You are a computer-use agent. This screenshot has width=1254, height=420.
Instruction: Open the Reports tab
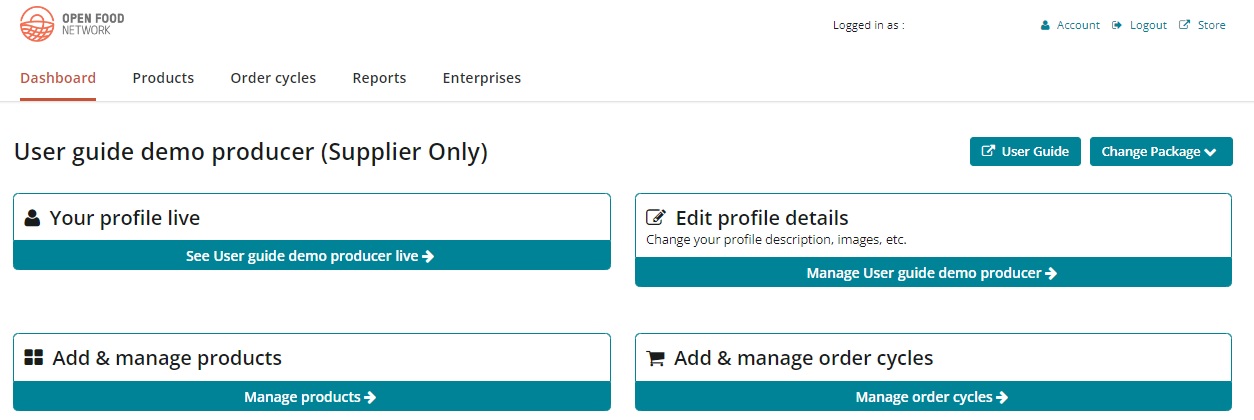click(x=379, y=78)
